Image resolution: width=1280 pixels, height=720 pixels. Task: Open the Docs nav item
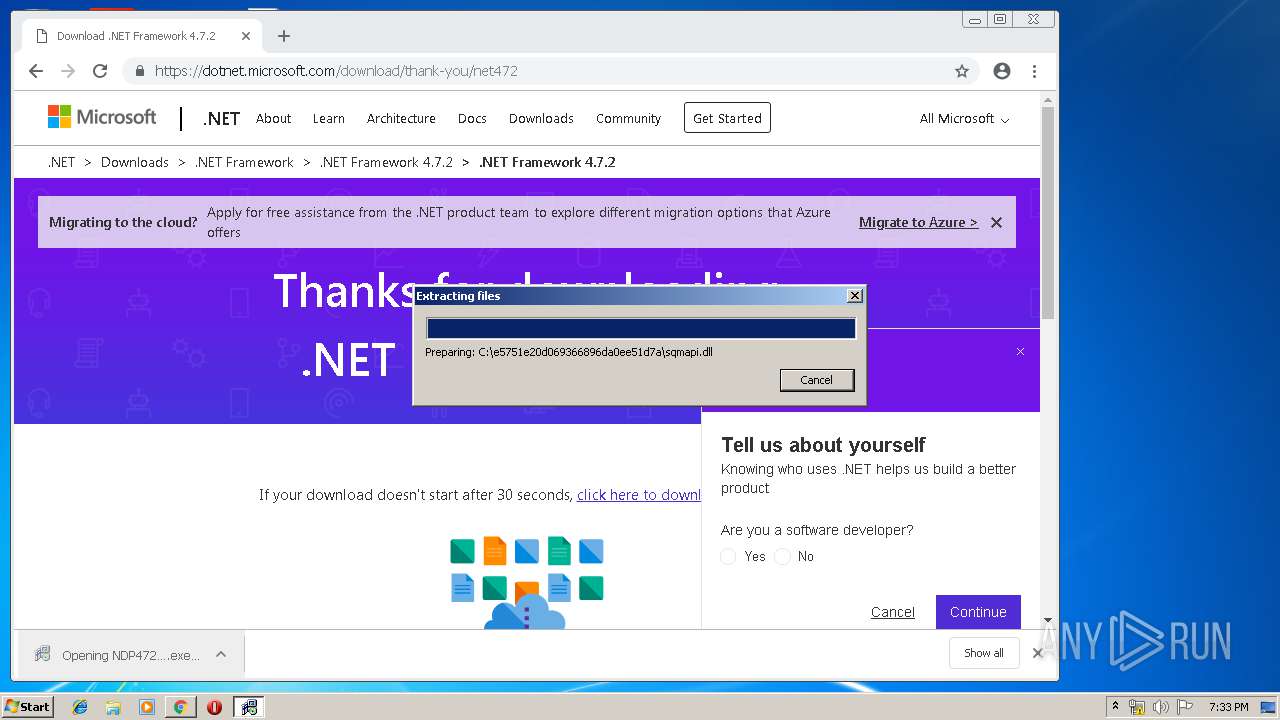tap(472, 118)
